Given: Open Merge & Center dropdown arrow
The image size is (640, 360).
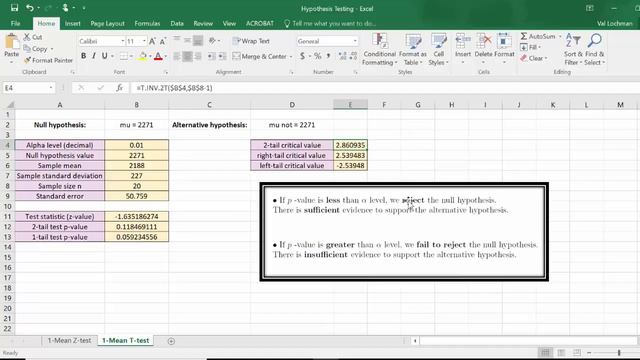Looking at the screenshot, I should 291,56.
